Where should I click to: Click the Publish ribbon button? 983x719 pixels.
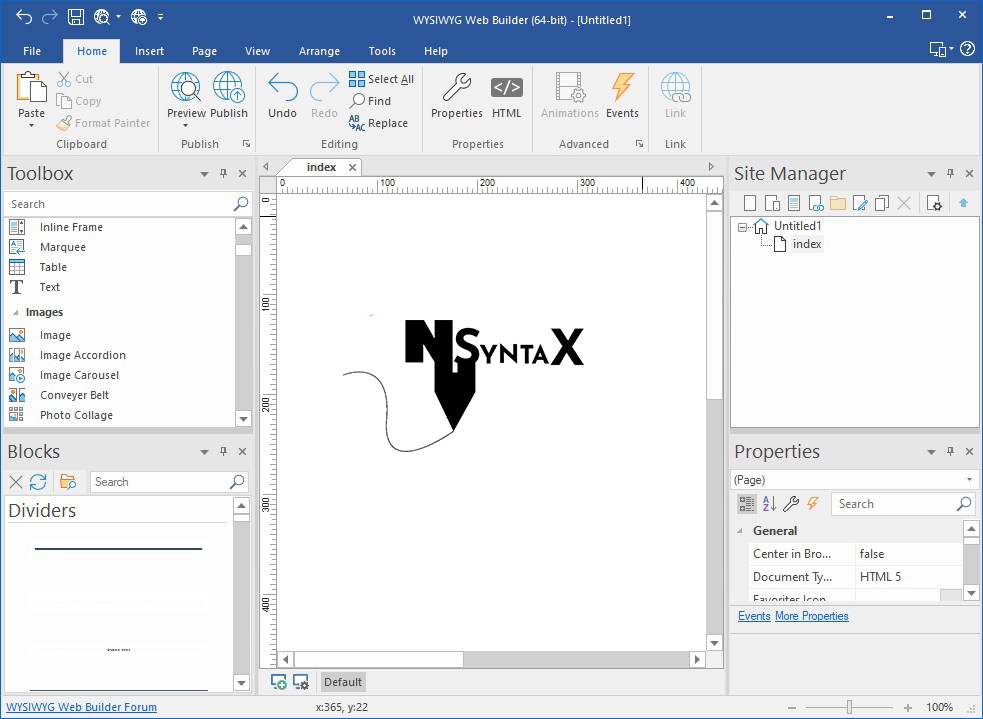(x=229, y=95)
